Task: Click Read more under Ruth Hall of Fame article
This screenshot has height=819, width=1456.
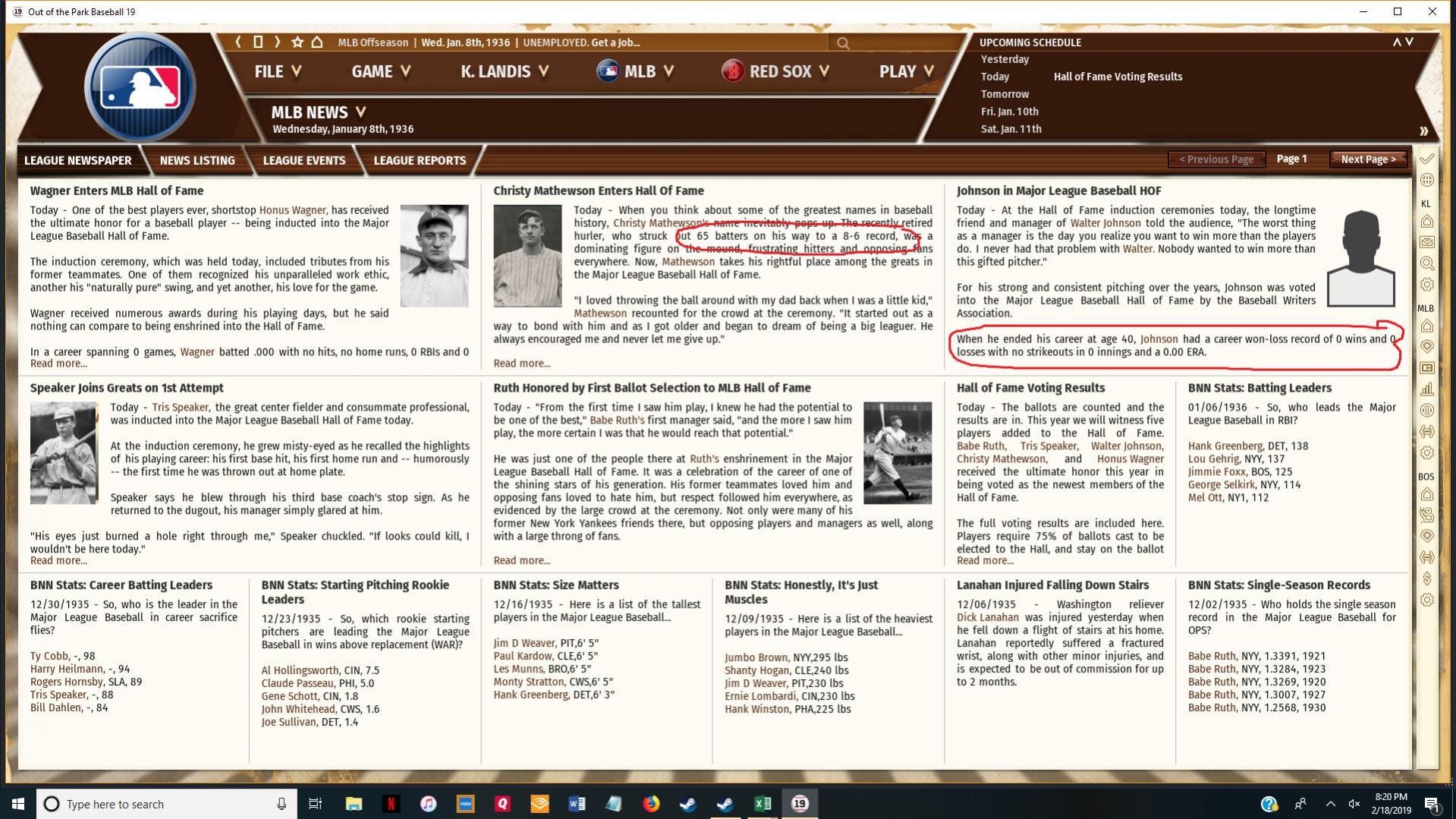Action: (x=521, y=560)
